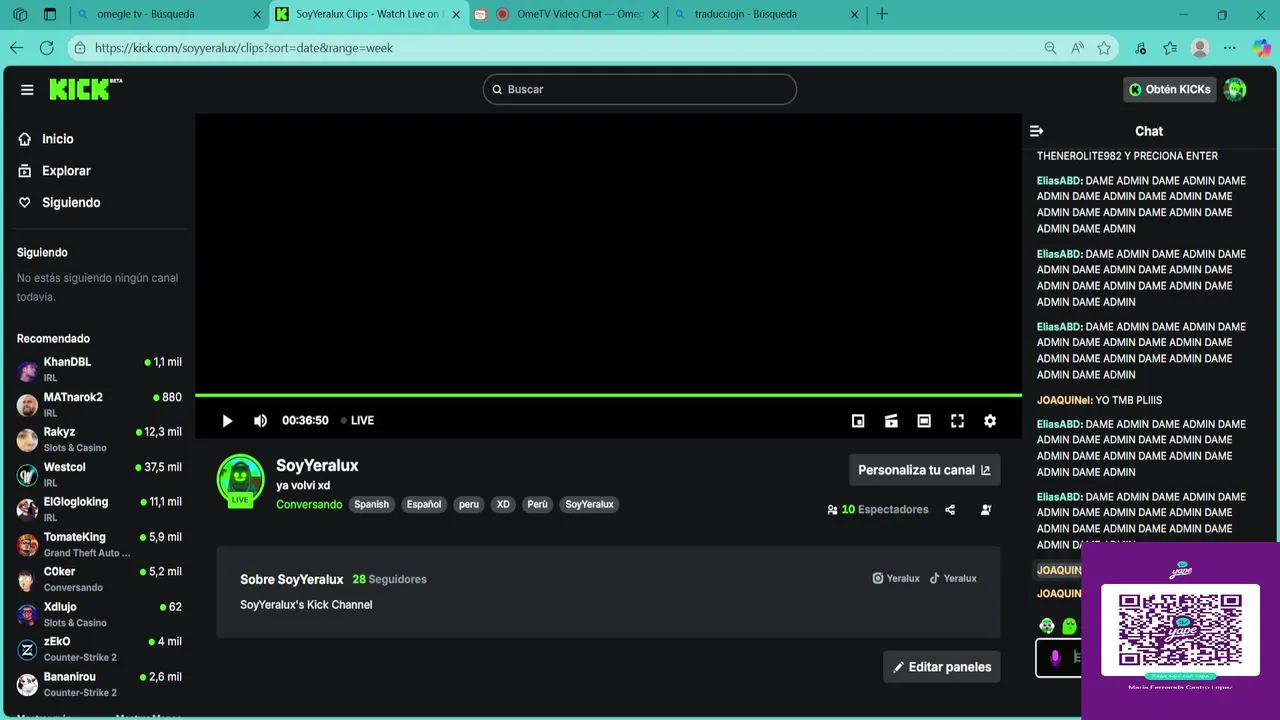Open a new browser tab
Viewport: 1280px width, 720px height.
(881, 14)
